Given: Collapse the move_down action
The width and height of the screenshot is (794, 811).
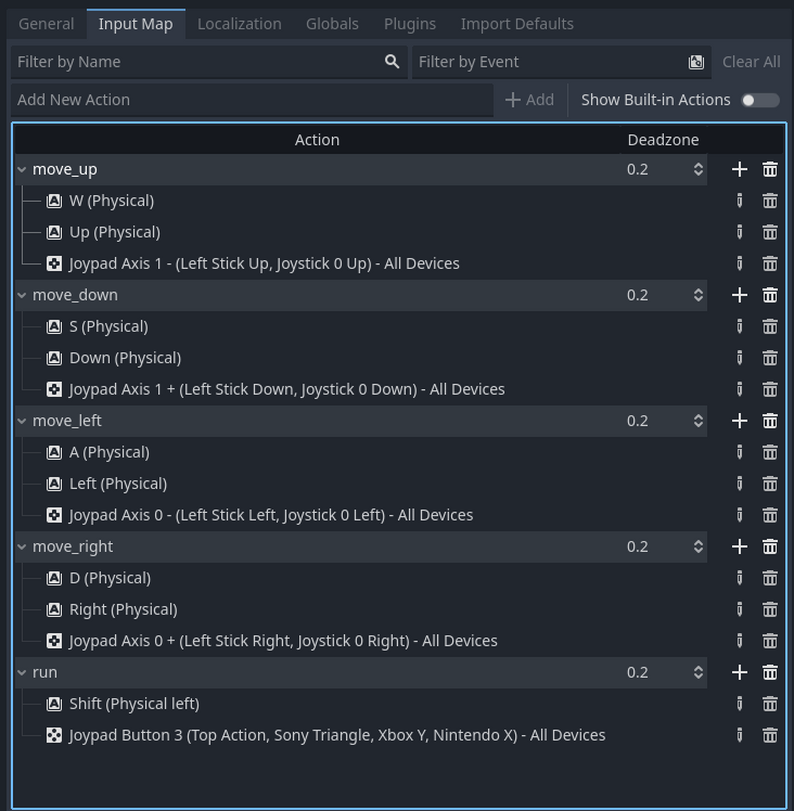Looking at the screenshot, I should pyautogui.click(x=22, y=295).
